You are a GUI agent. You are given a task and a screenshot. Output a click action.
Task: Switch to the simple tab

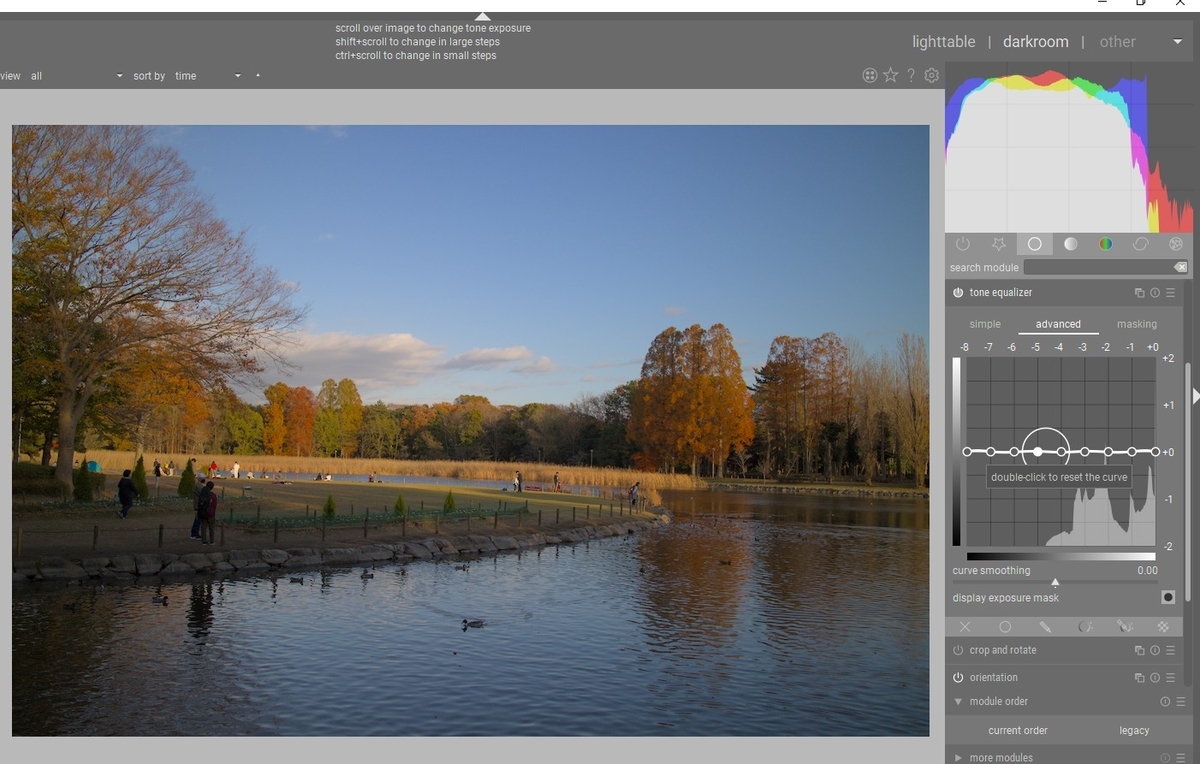pos(985,324)
